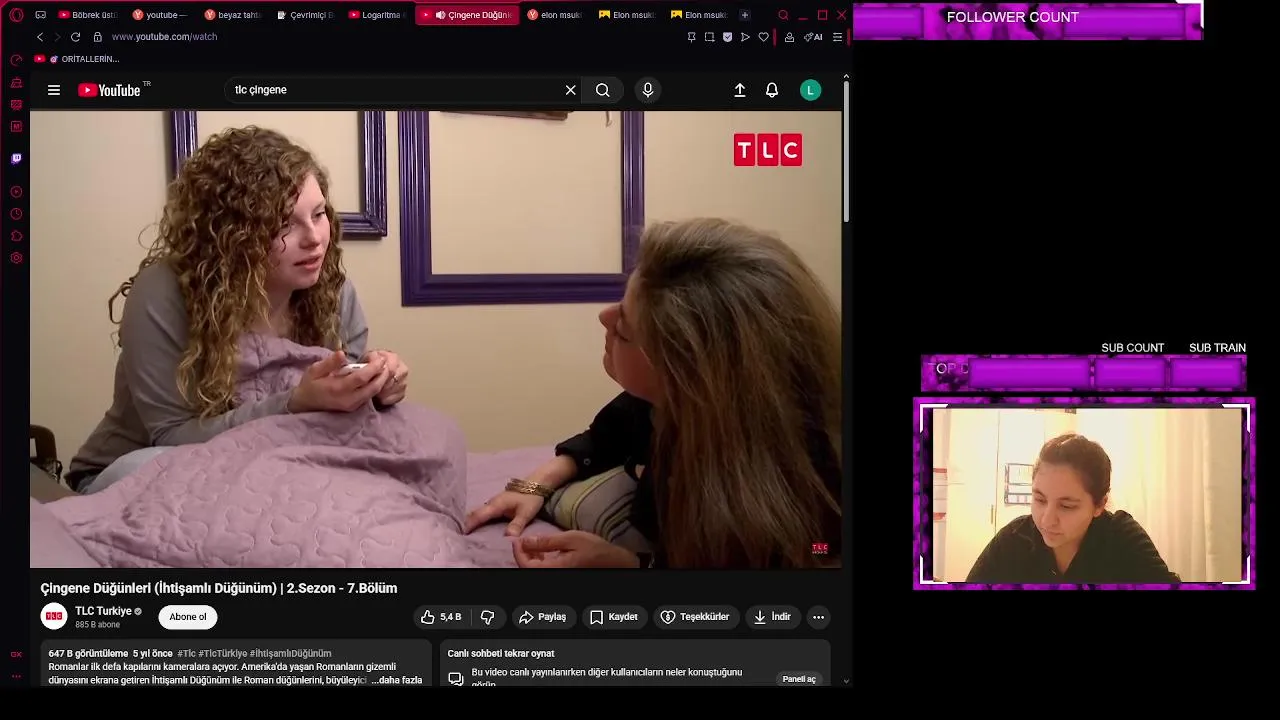Open the Opera player arrow icon
This screenshot has width=1280, height=720.
point(745,37)
